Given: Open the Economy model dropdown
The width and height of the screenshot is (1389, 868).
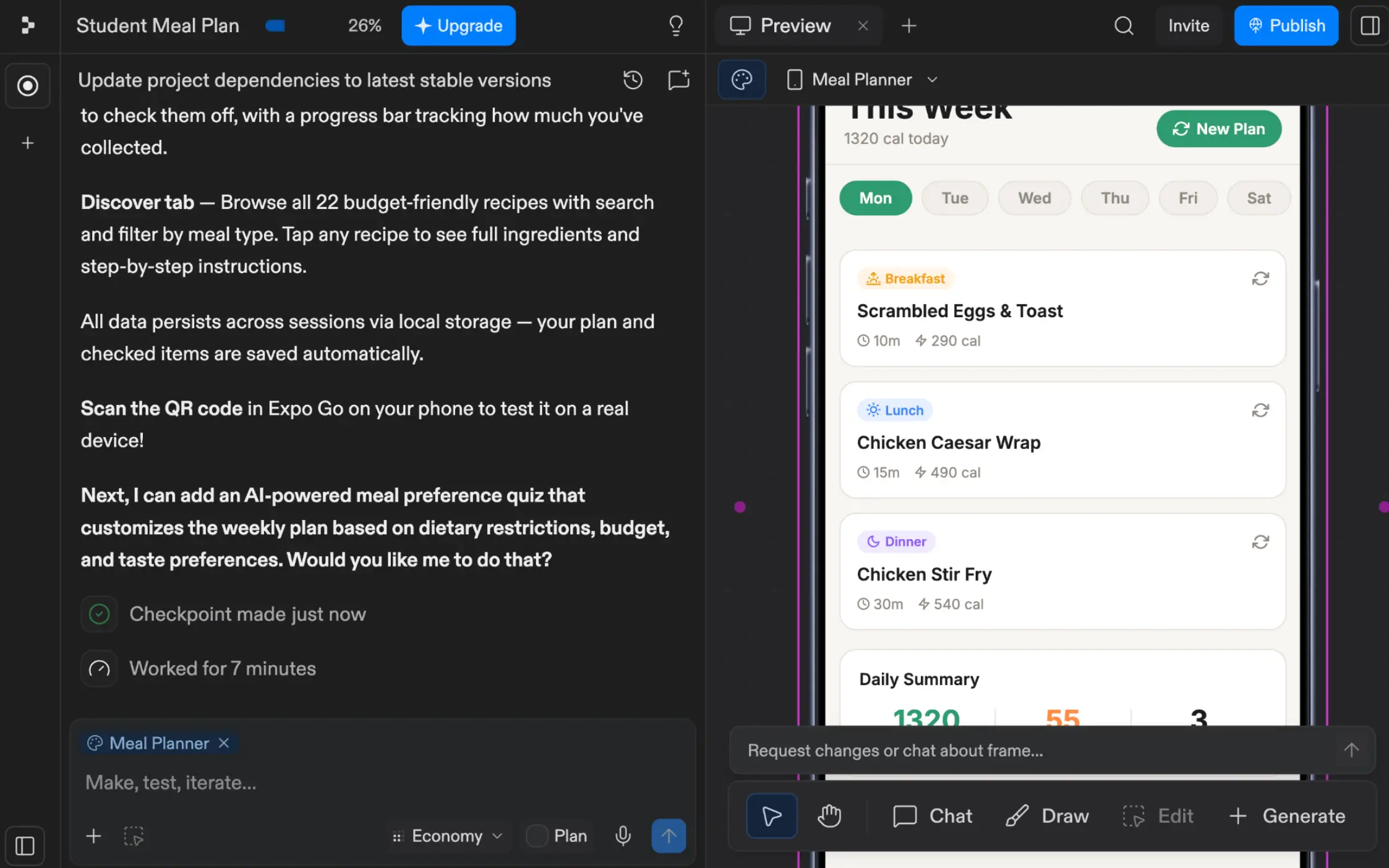Looking at the screenshot, I should click(447, 836).
